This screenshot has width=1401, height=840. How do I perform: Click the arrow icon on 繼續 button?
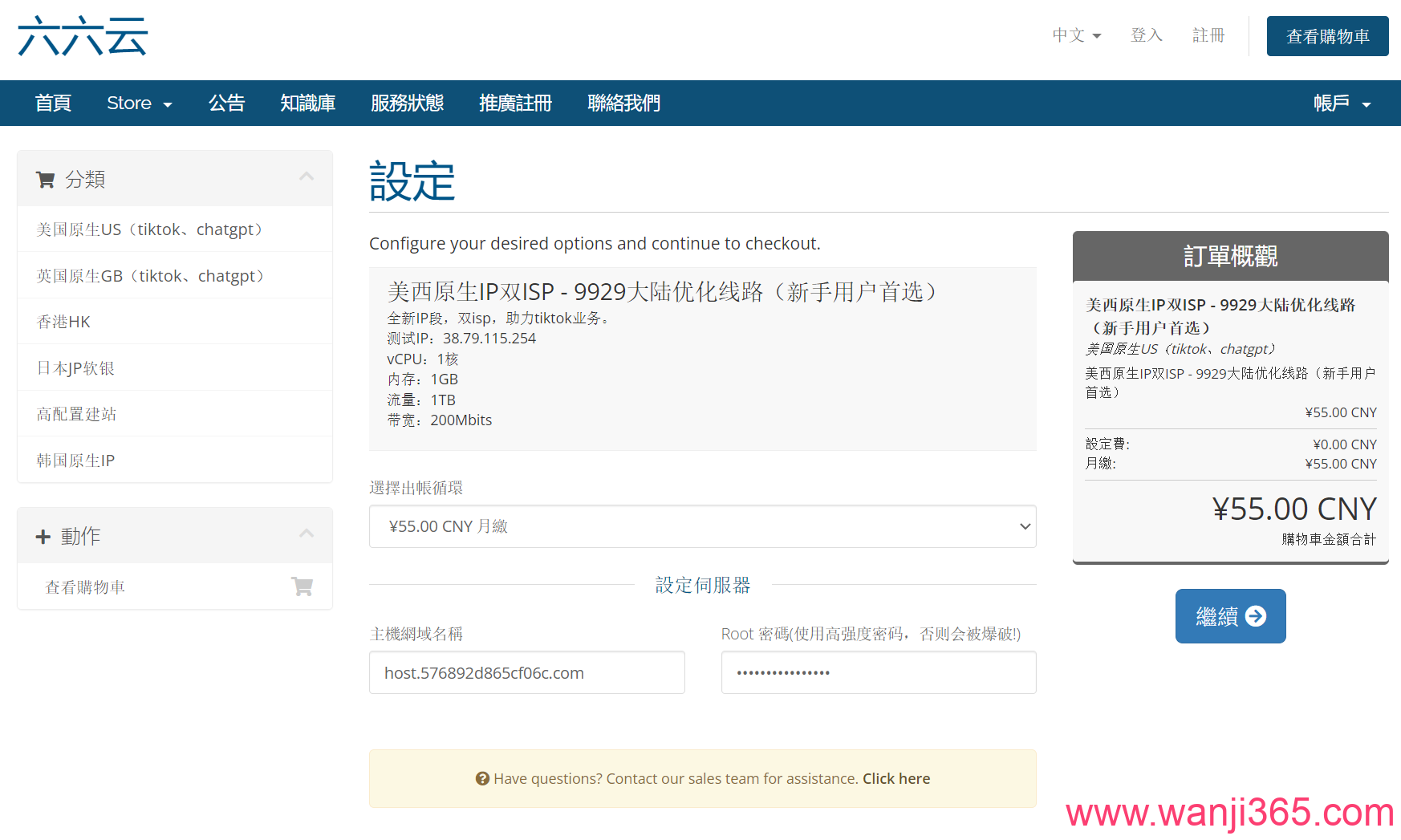pyautogui.click(x=1256, y=616)
